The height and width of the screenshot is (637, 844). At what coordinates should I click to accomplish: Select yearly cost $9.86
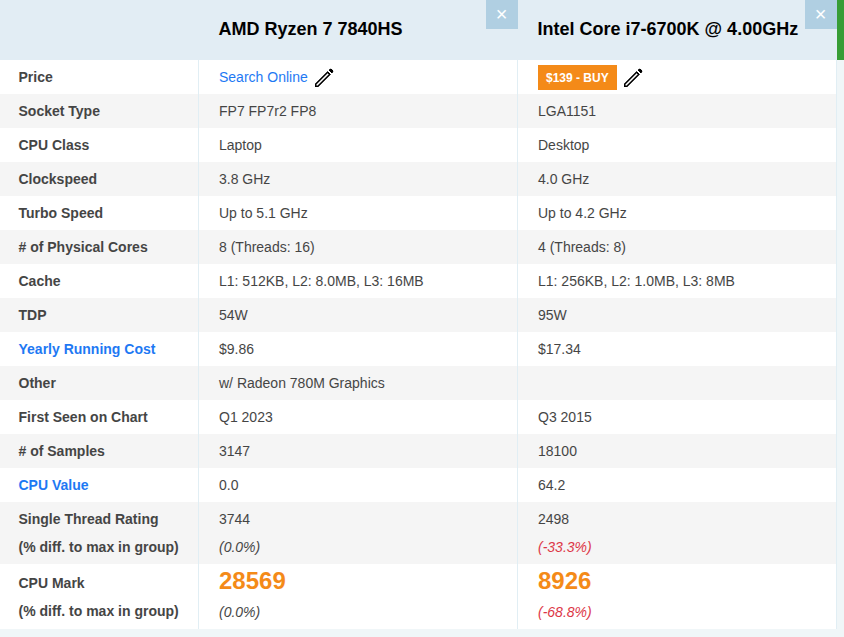(x=236, y=349)
